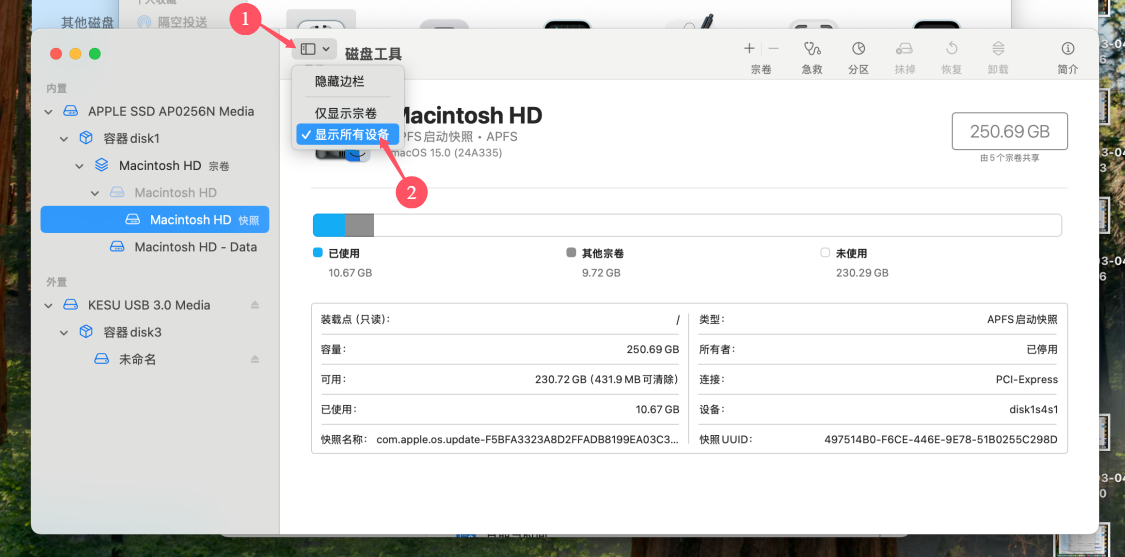This screenshot has width=1125, height=557.
Task: Click the 外置 sidebar section header
Action: 57,281
